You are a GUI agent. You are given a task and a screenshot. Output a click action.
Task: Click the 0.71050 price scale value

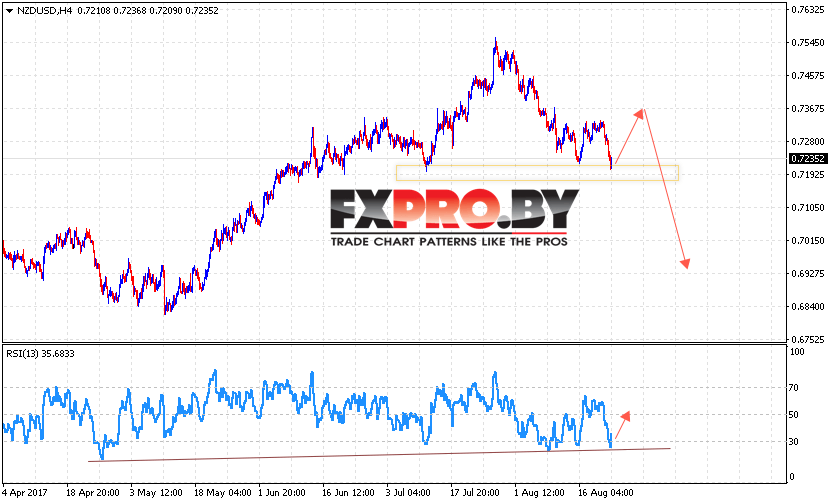pyautogui.click(x=808, y=207)
